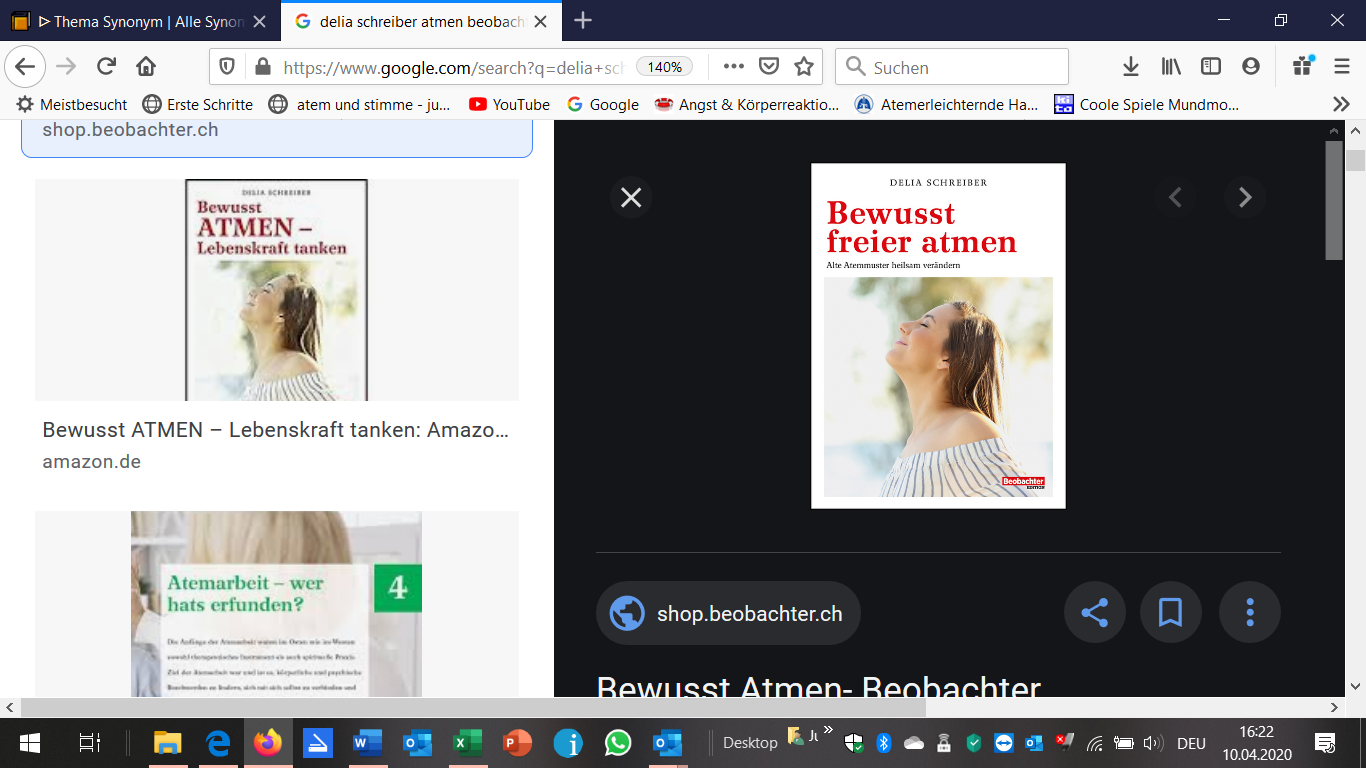
Task: Open Atemerleichternde Ha bookmark
Action: (x=947, y=104)
